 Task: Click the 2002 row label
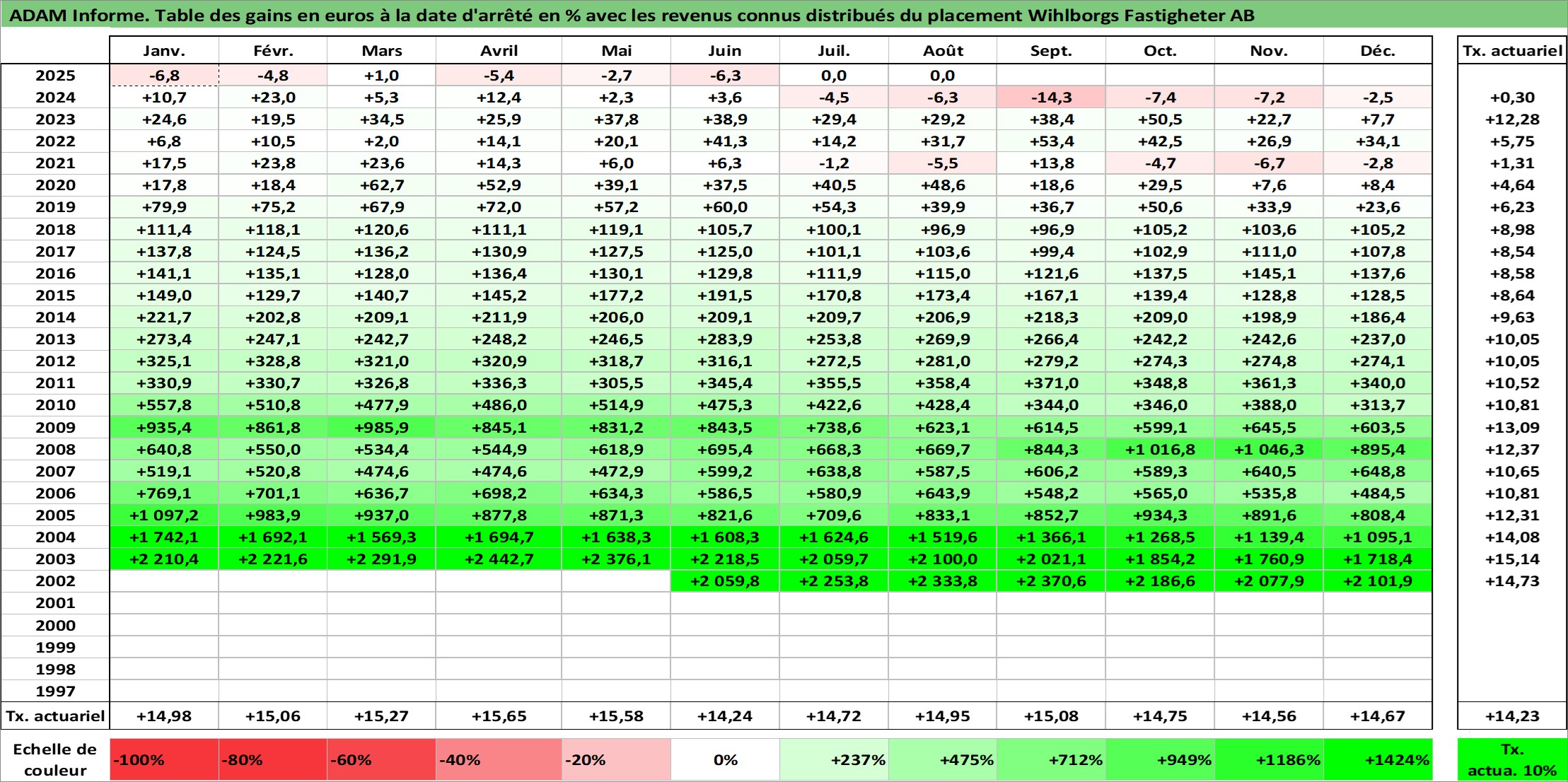pyautogui.click(x=55, y=581)
